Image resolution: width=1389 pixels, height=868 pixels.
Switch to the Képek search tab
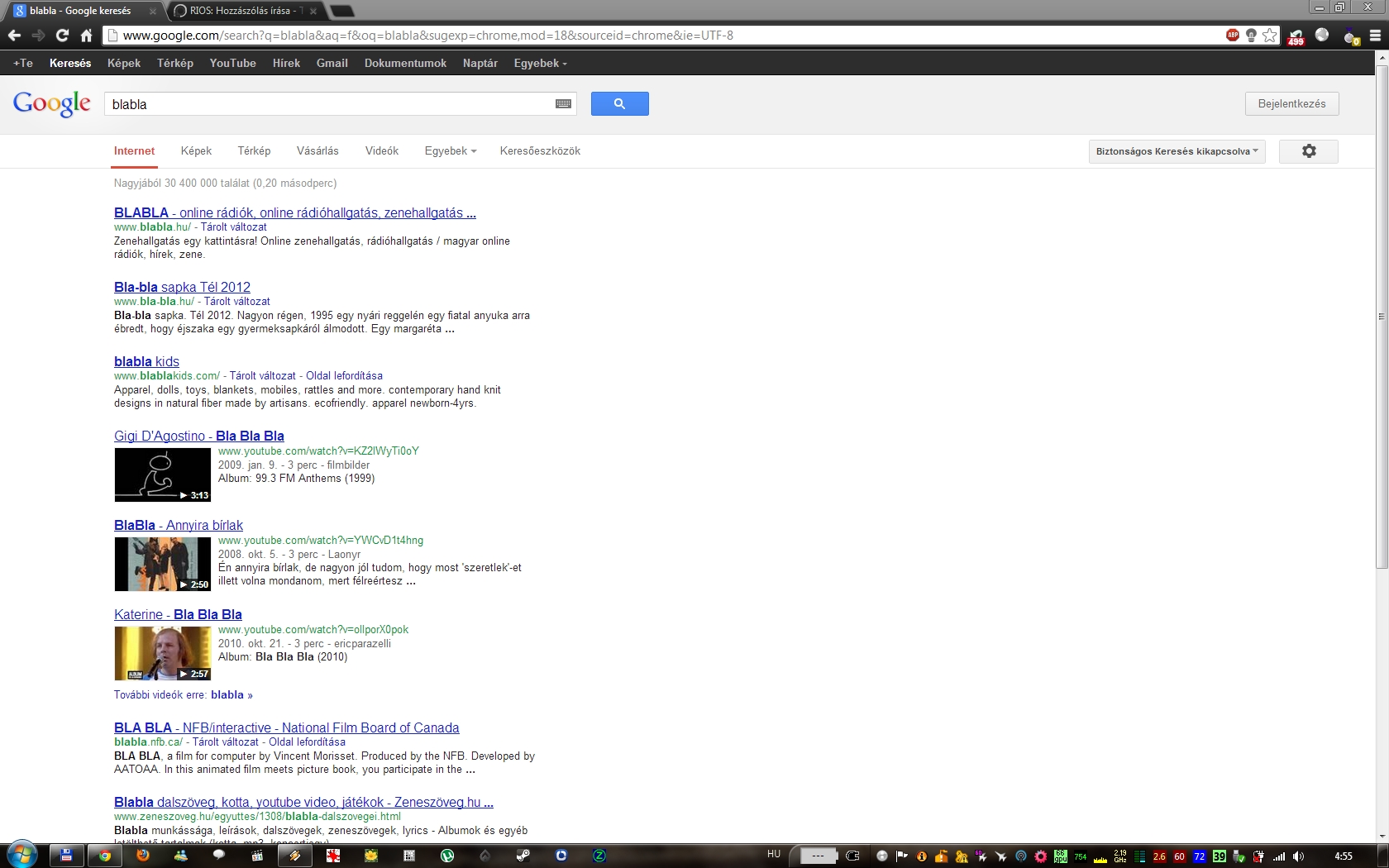[196, 151]
